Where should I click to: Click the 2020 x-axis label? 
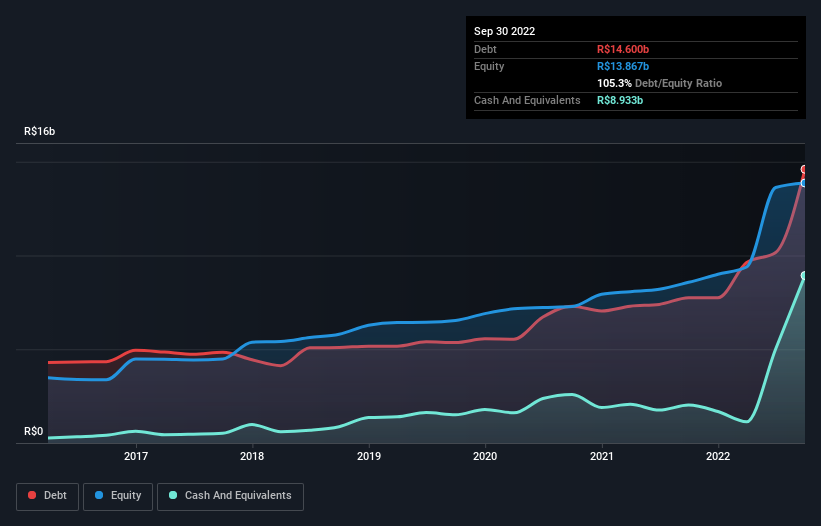(x=485, y=456)
